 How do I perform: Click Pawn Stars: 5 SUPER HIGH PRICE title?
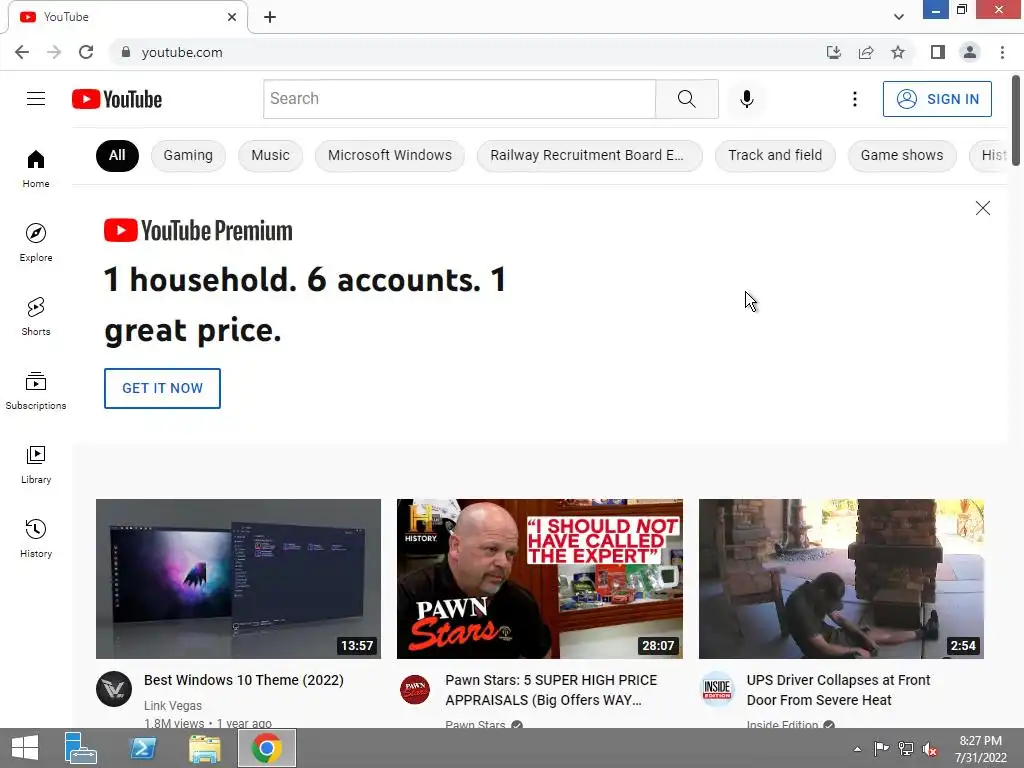point(551,690)
